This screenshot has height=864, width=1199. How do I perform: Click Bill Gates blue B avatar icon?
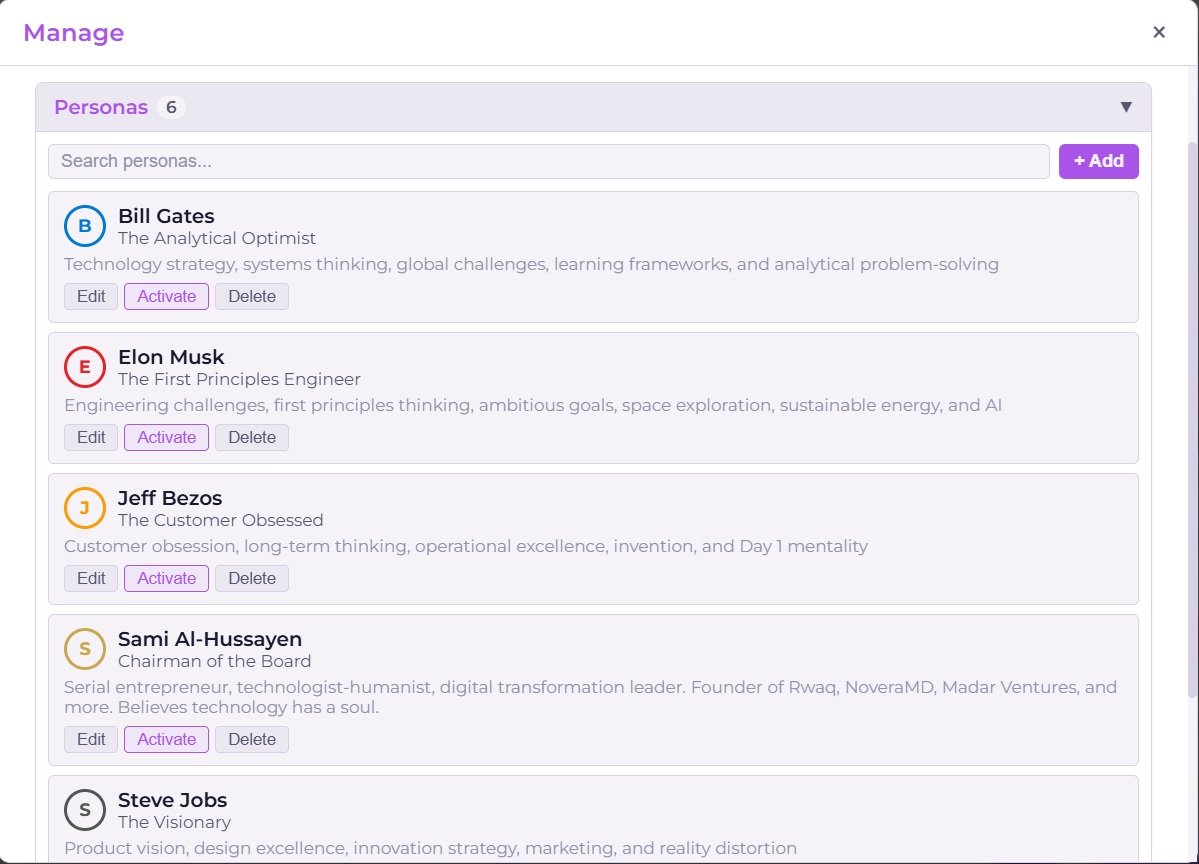(85, 226)
